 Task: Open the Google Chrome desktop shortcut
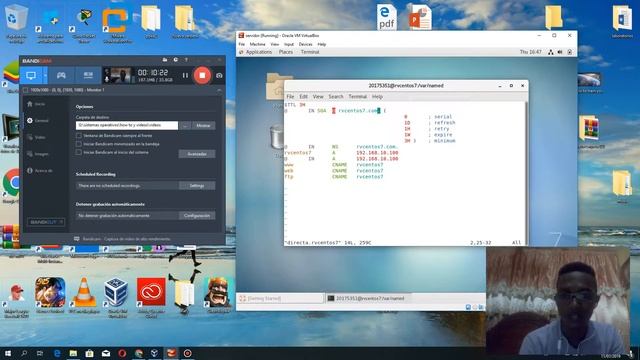(11, 186)
